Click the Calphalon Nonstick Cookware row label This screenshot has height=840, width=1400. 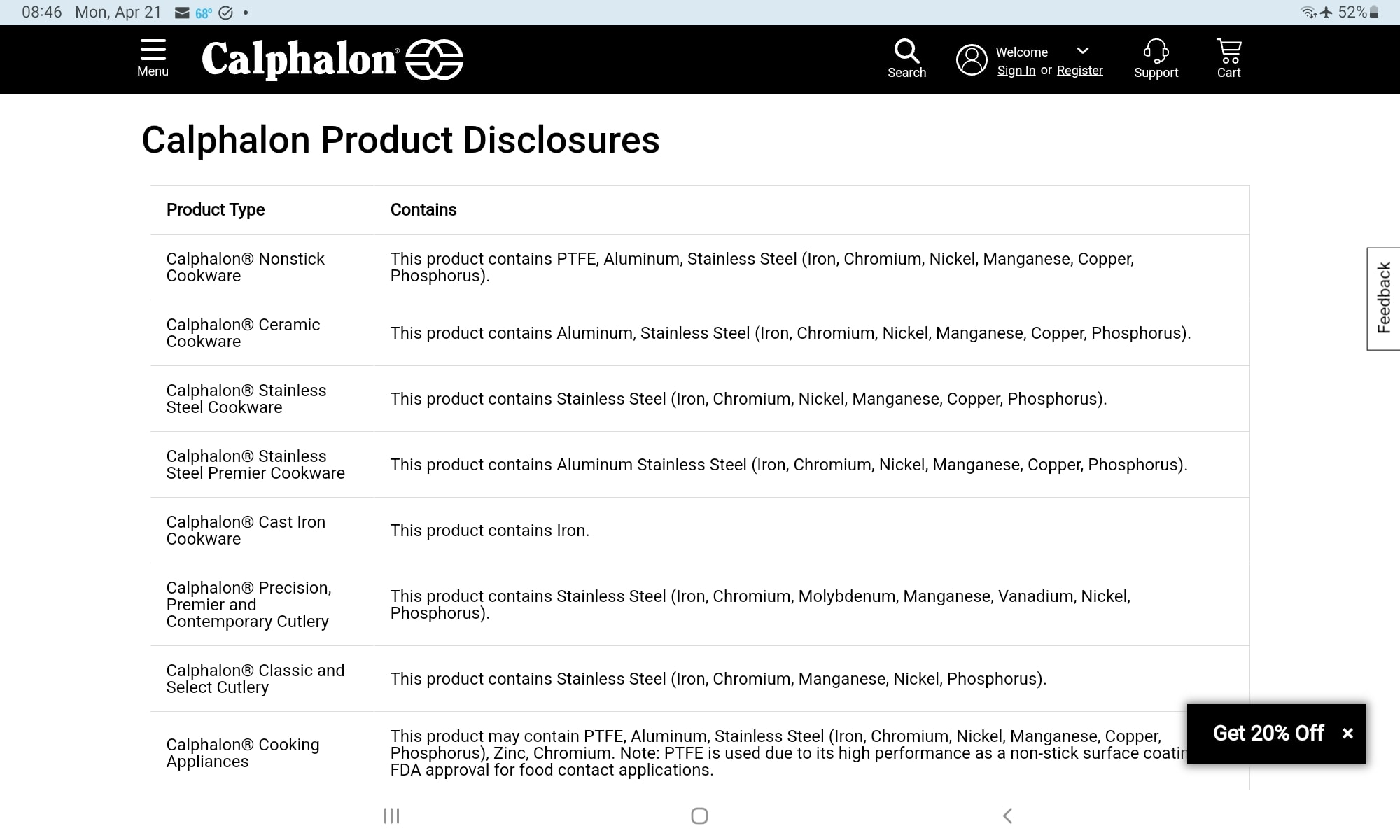[x=245, y=267]
